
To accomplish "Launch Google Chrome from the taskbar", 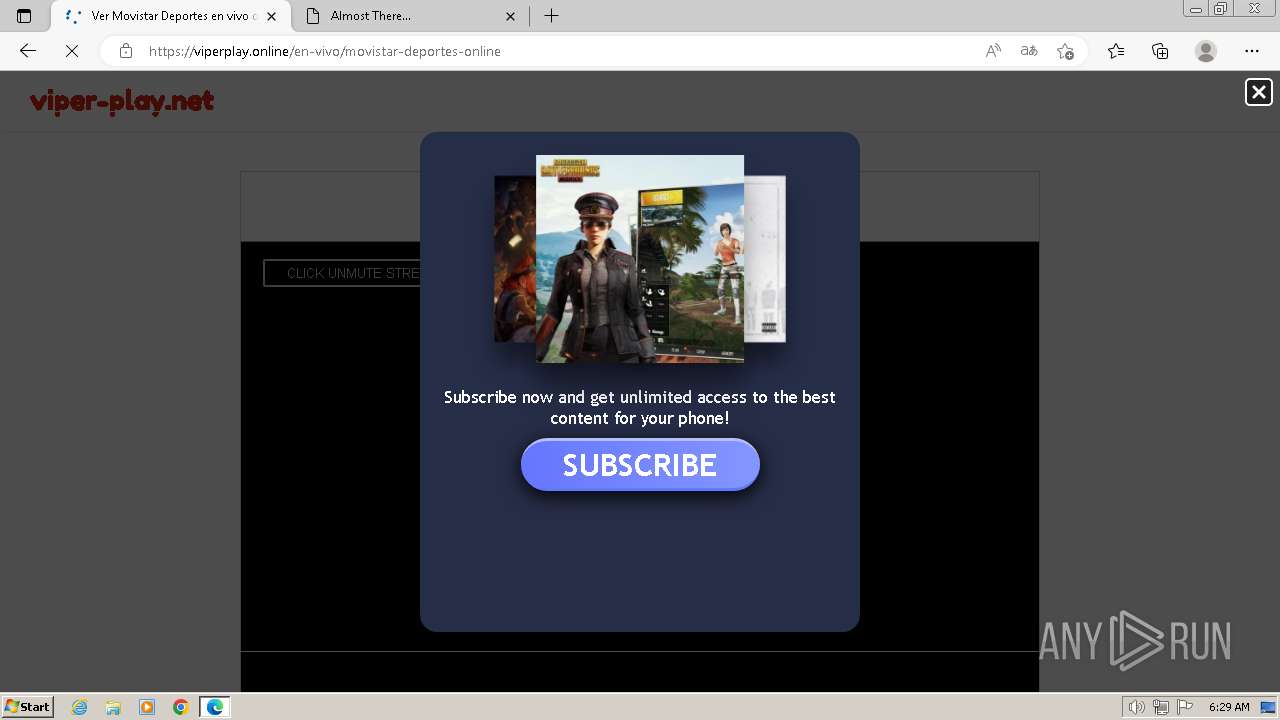I will 181,707.
